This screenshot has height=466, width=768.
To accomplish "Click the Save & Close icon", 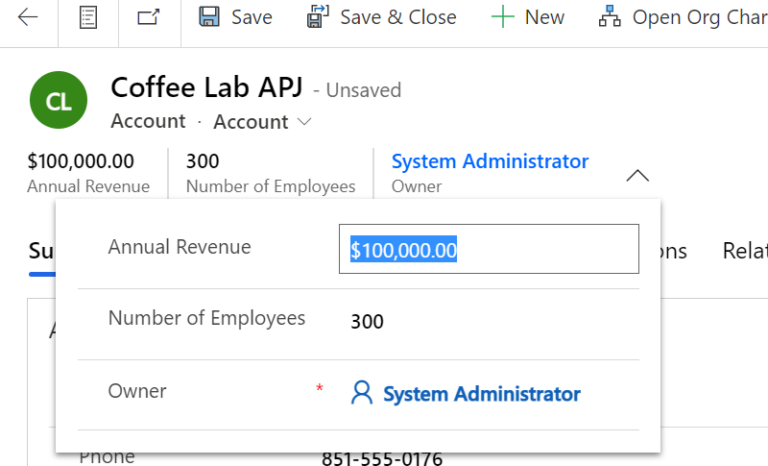I will coord(318,17).
